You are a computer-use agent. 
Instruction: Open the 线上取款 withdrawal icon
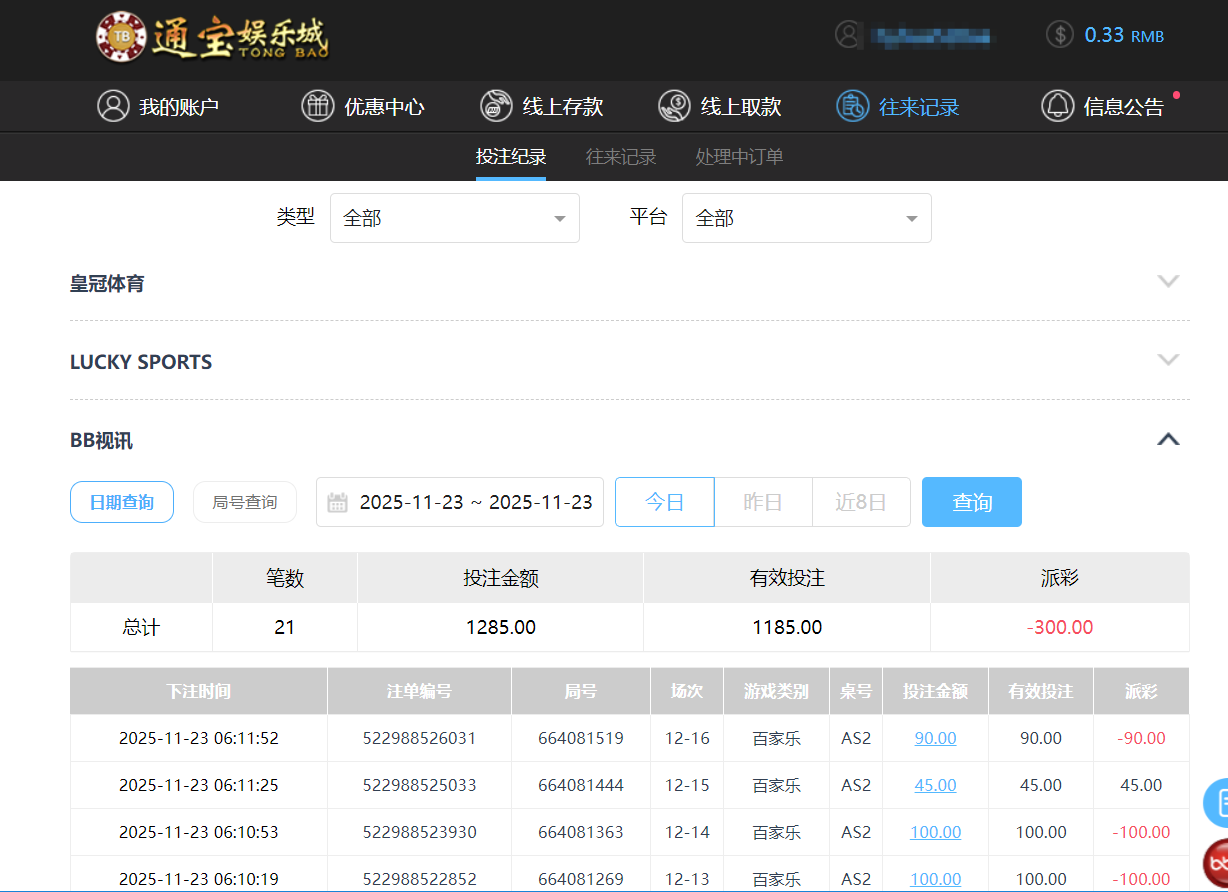(x=675, y=106)
